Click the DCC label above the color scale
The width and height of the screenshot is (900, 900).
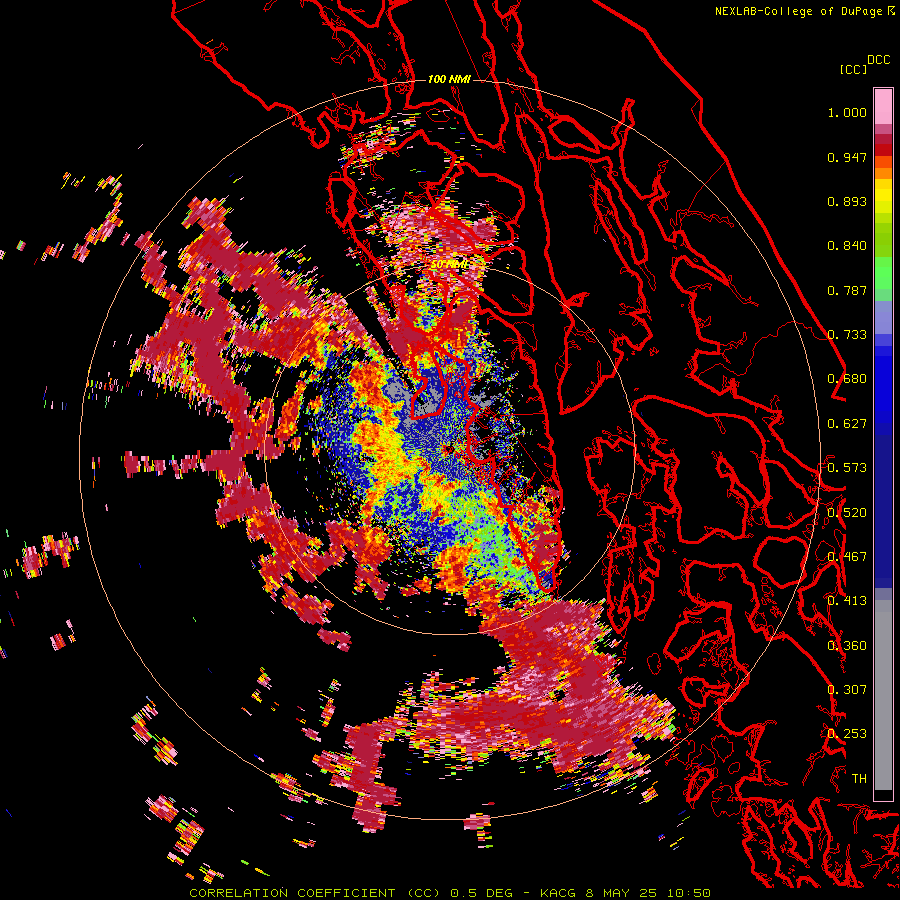click(878, 60)
